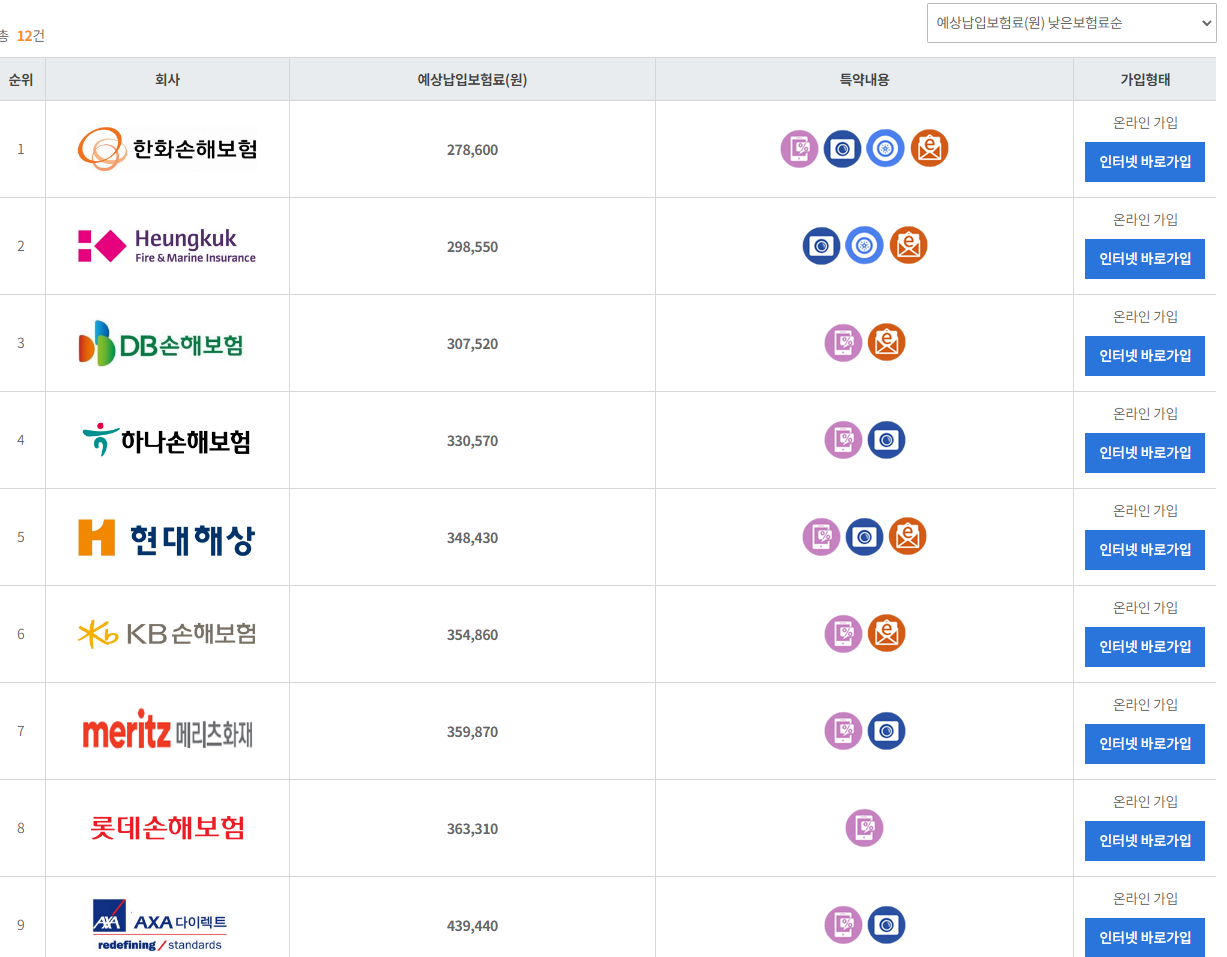Click 인터넷 바로가입 for DB손해보험
The height and width of the screenshot is (957, 1227).
point(1145,356)
